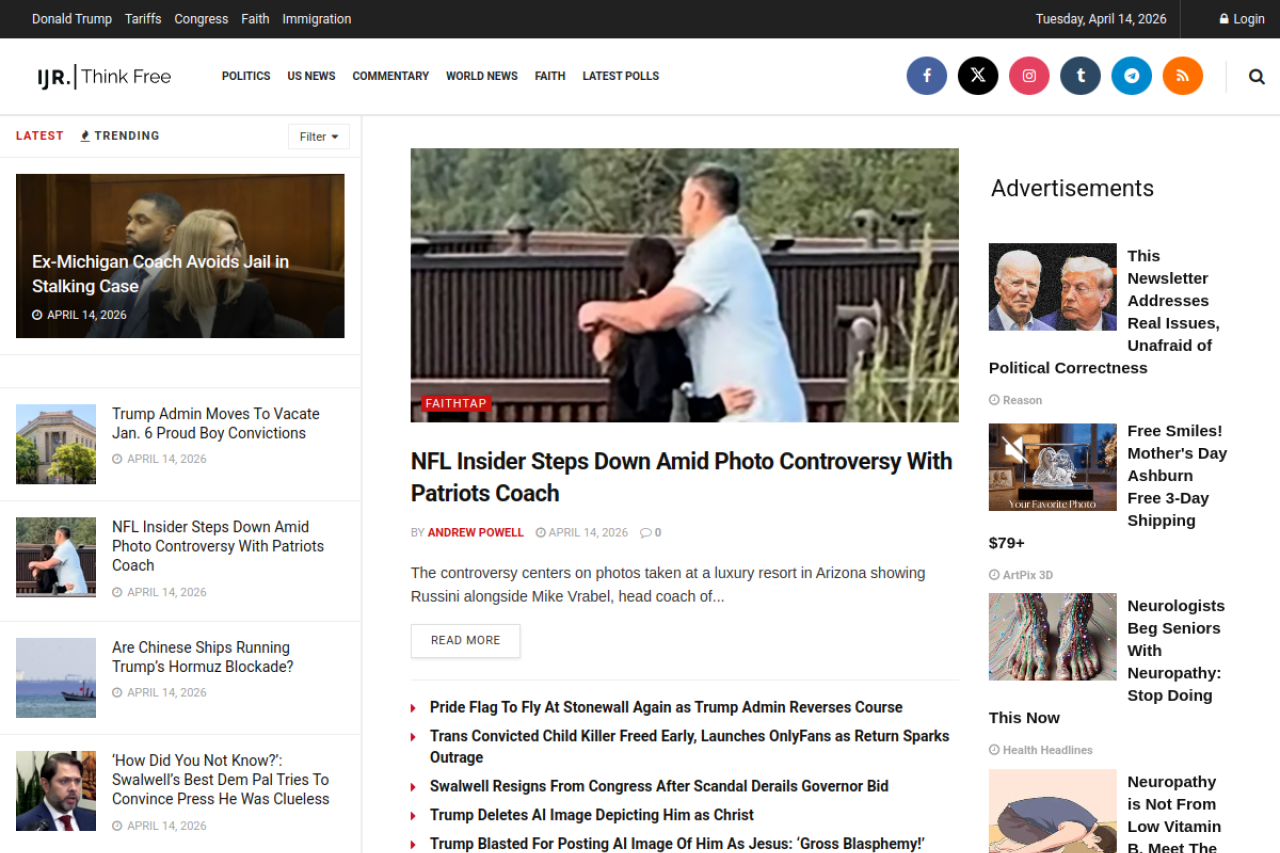Click the FaithTap category badge
The height and width of the screenshot is (853, 1280).
pyautogui.click(x=456, y=404)
